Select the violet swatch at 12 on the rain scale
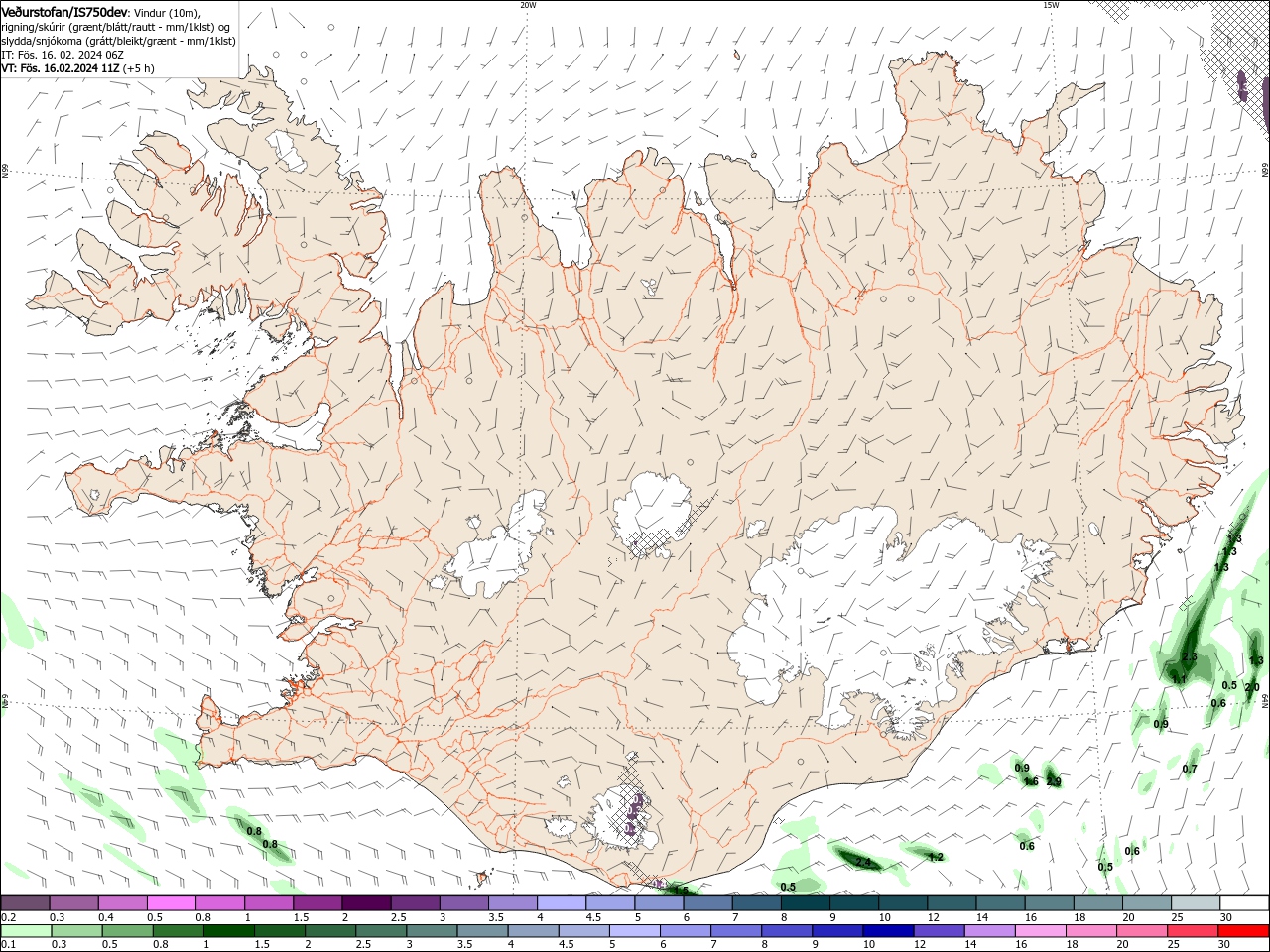 click(939, 931)
